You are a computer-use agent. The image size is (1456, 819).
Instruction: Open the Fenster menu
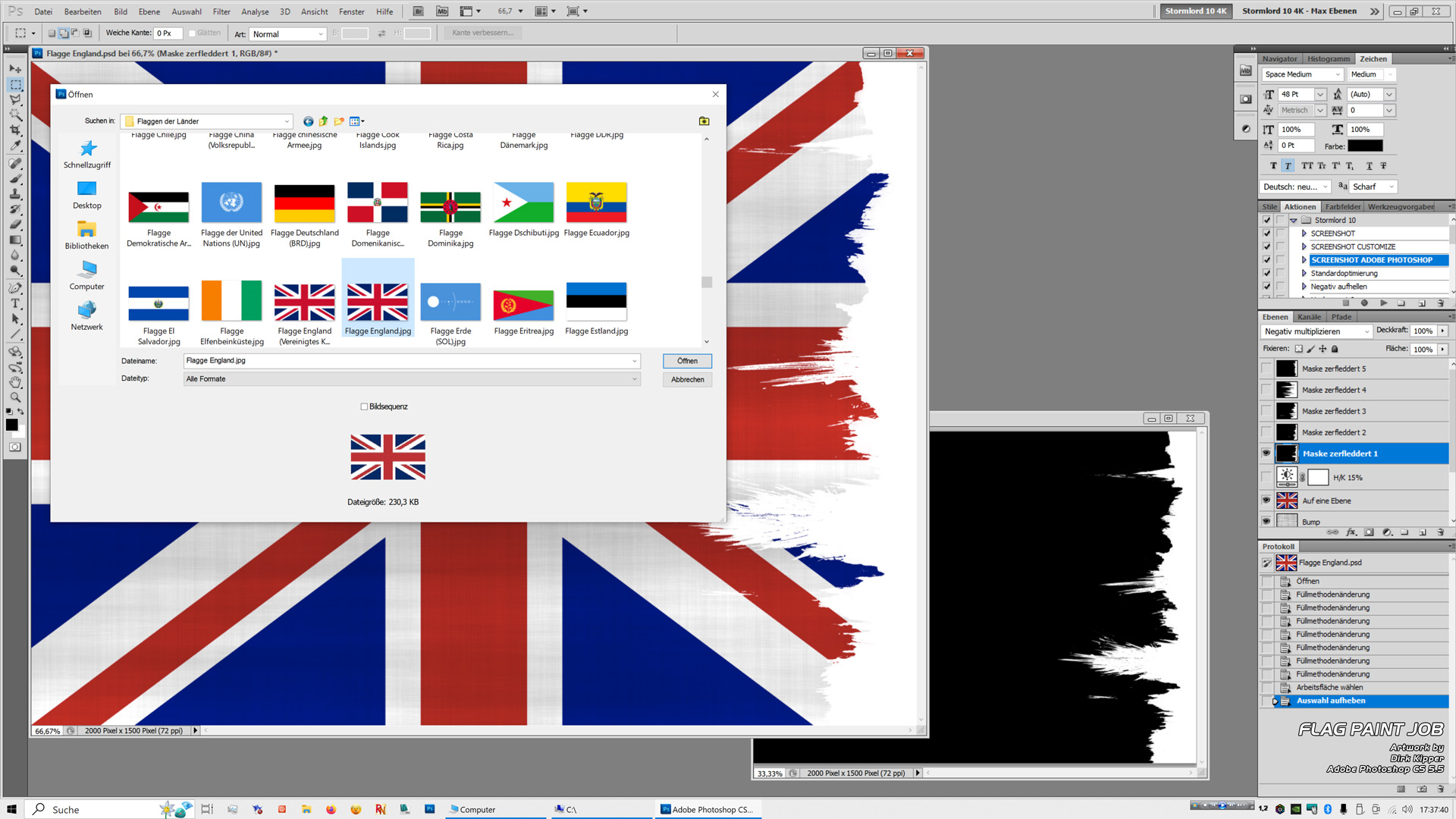[351, 11]
